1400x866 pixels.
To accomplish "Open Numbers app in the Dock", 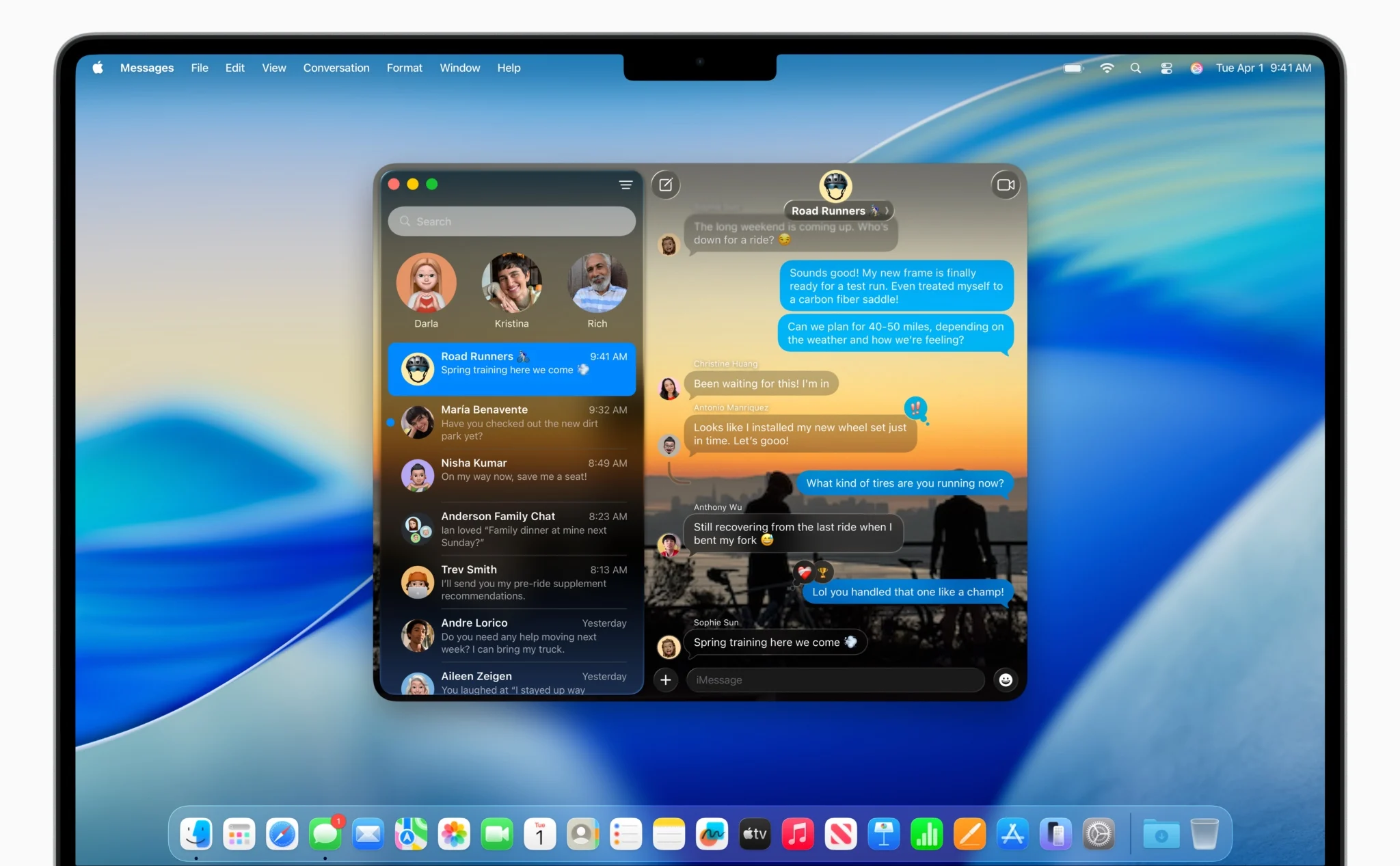I will point(927,834).
